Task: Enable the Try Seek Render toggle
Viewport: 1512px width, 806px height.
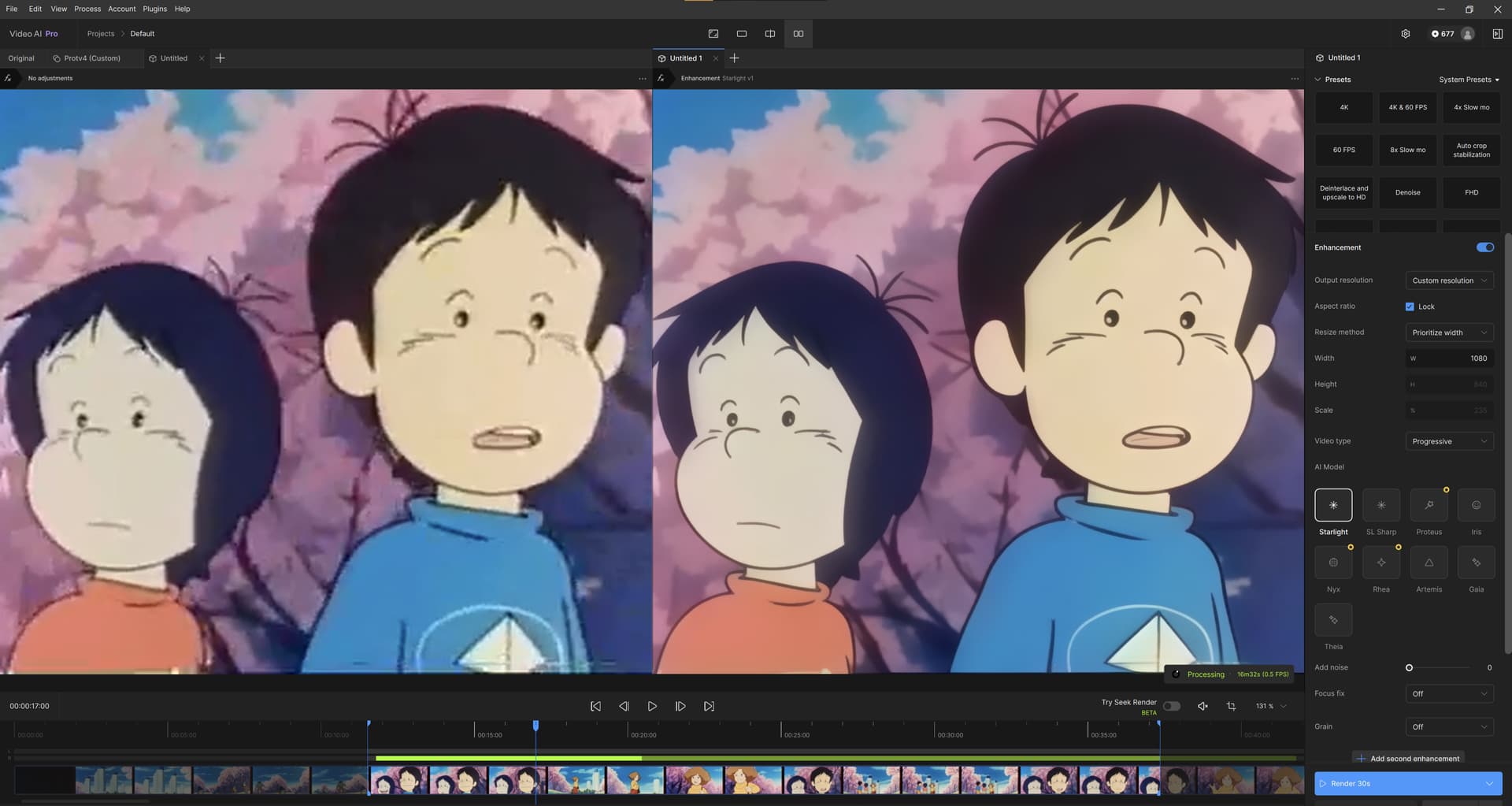Action: [x=1171, y=706]
